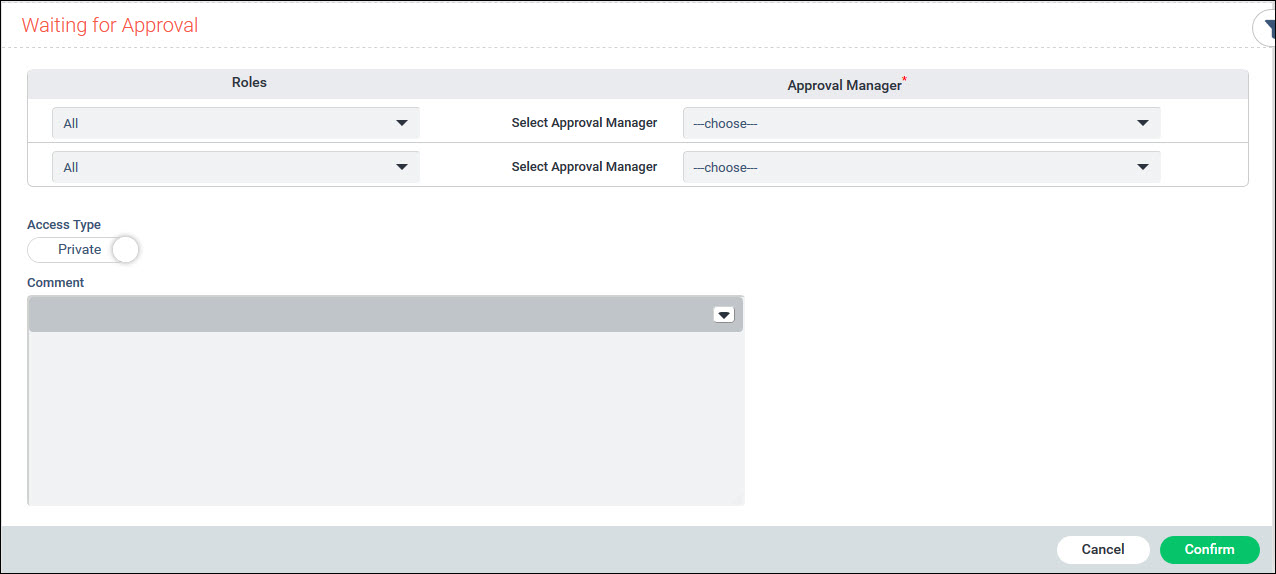
Task: Click the Comment box resize handle
Action: coord(739,499)
